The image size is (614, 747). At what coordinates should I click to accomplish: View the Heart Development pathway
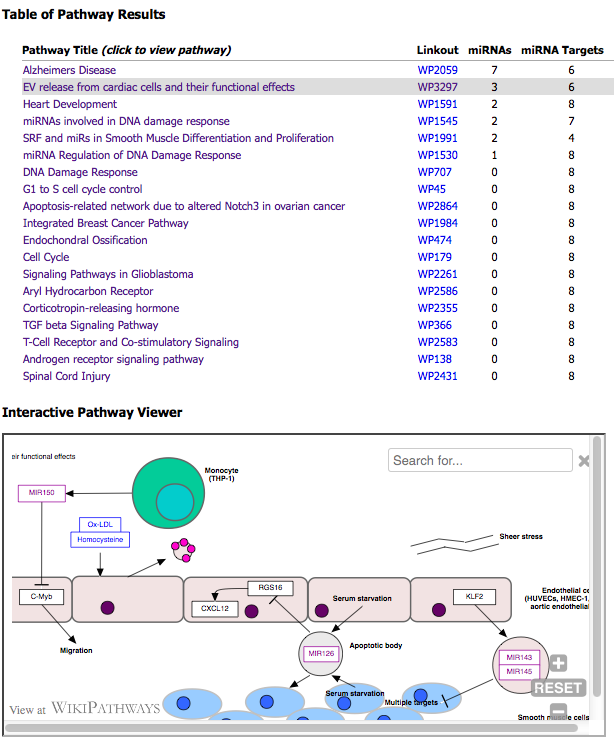point(69,104)
